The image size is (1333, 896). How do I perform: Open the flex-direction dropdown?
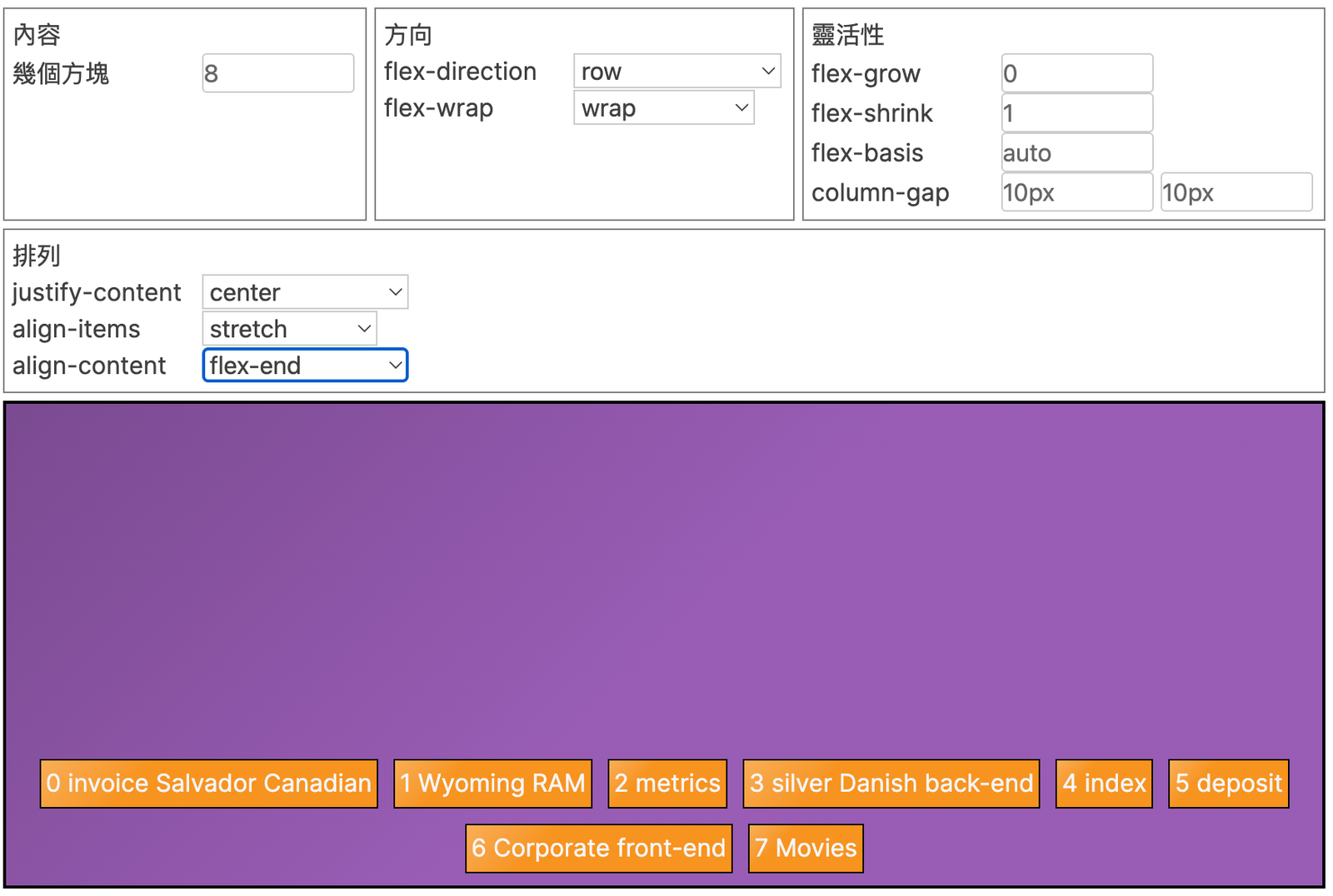tap(676, 72)
